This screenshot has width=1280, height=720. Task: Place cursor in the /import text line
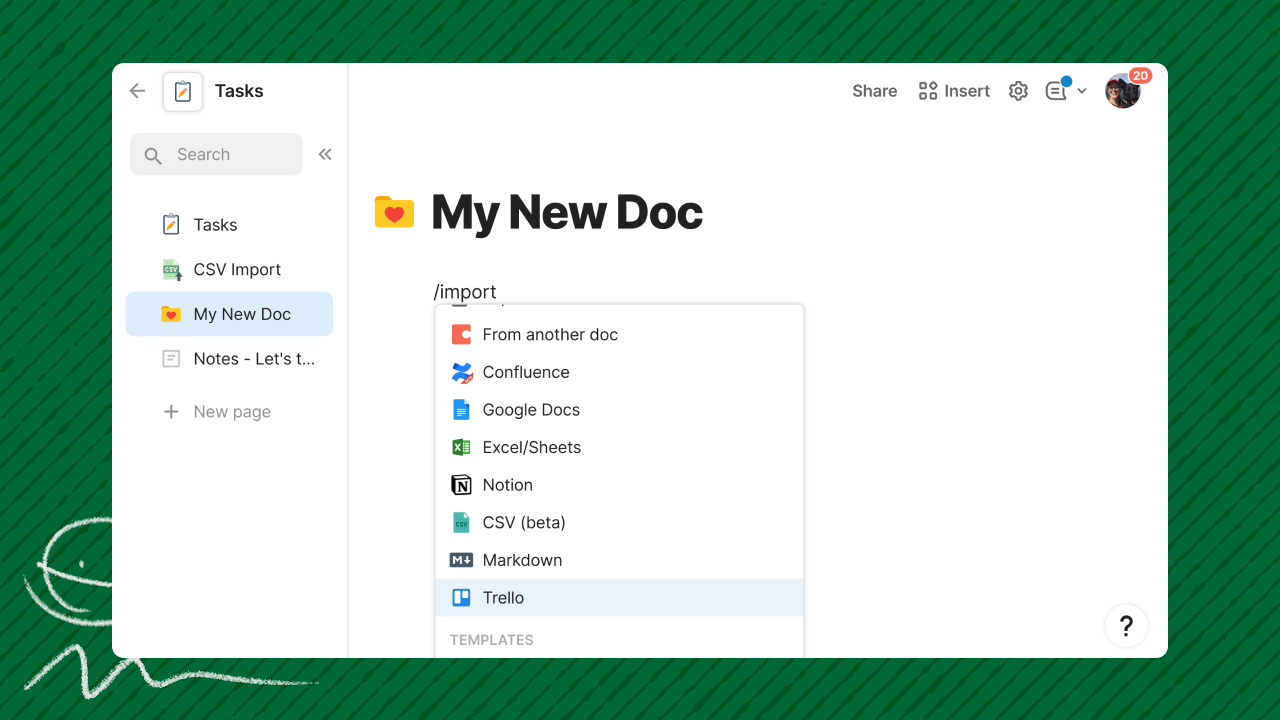(465, 292)
